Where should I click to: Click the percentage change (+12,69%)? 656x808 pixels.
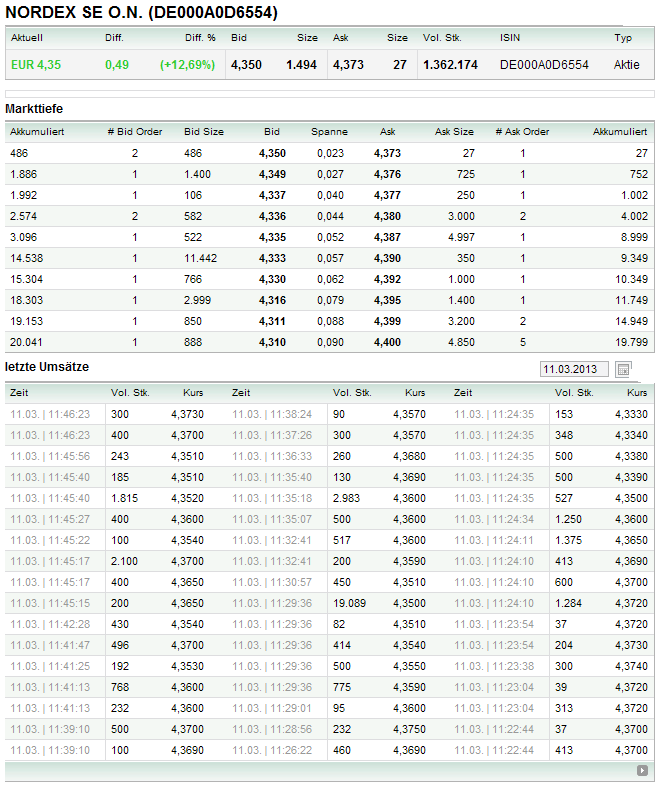click(x=187, y=65)
